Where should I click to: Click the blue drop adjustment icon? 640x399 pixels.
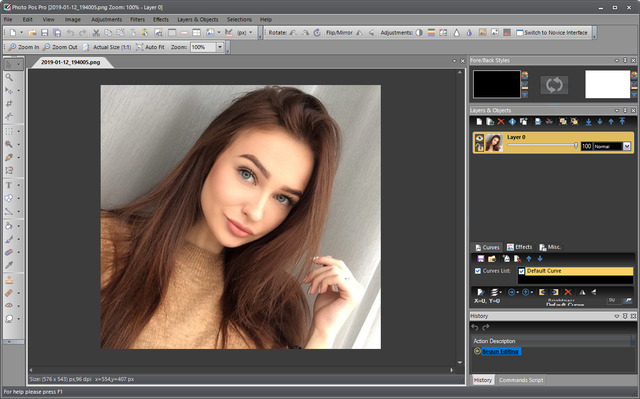469,33
